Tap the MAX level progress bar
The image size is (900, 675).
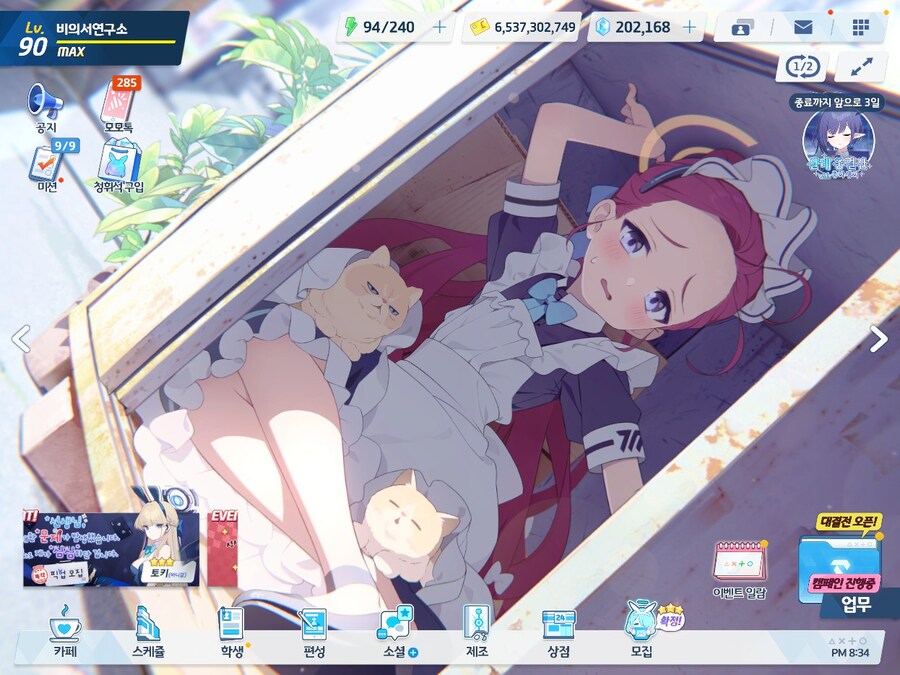[x=115, y=42]
